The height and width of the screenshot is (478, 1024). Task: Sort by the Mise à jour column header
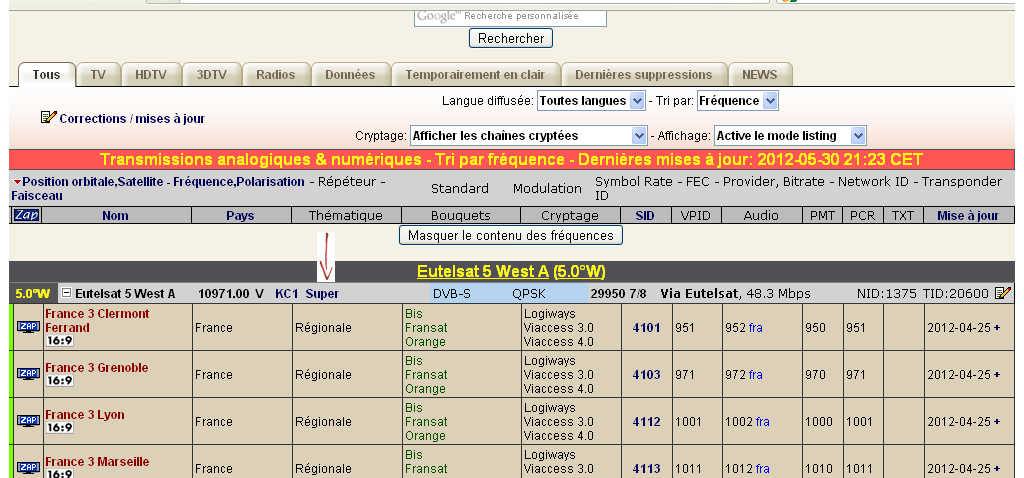[968, 215]
